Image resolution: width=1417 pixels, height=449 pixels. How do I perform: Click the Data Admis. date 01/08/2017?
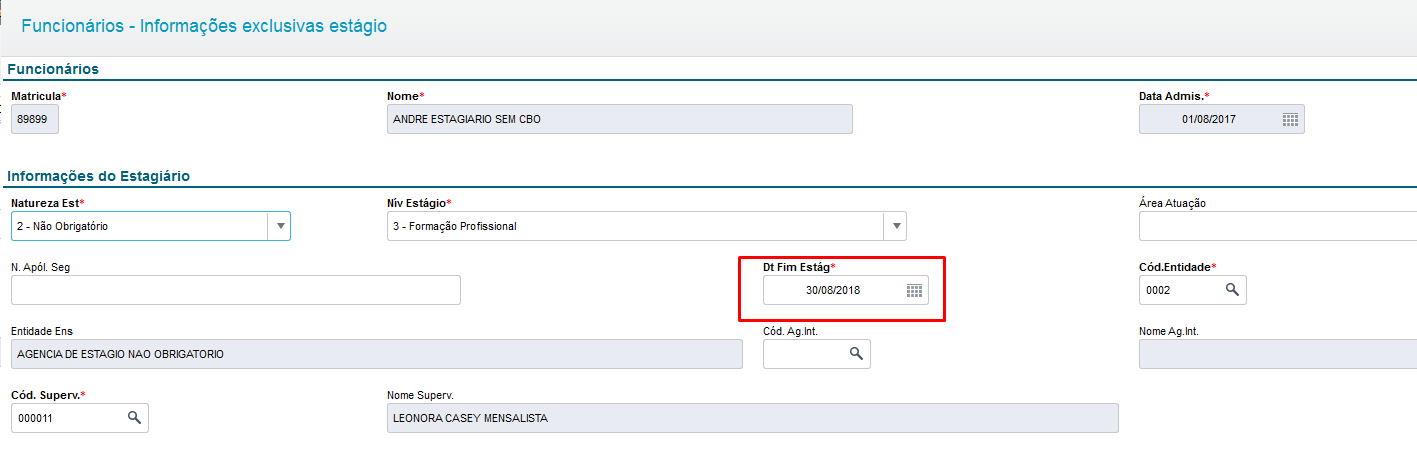1208,119
